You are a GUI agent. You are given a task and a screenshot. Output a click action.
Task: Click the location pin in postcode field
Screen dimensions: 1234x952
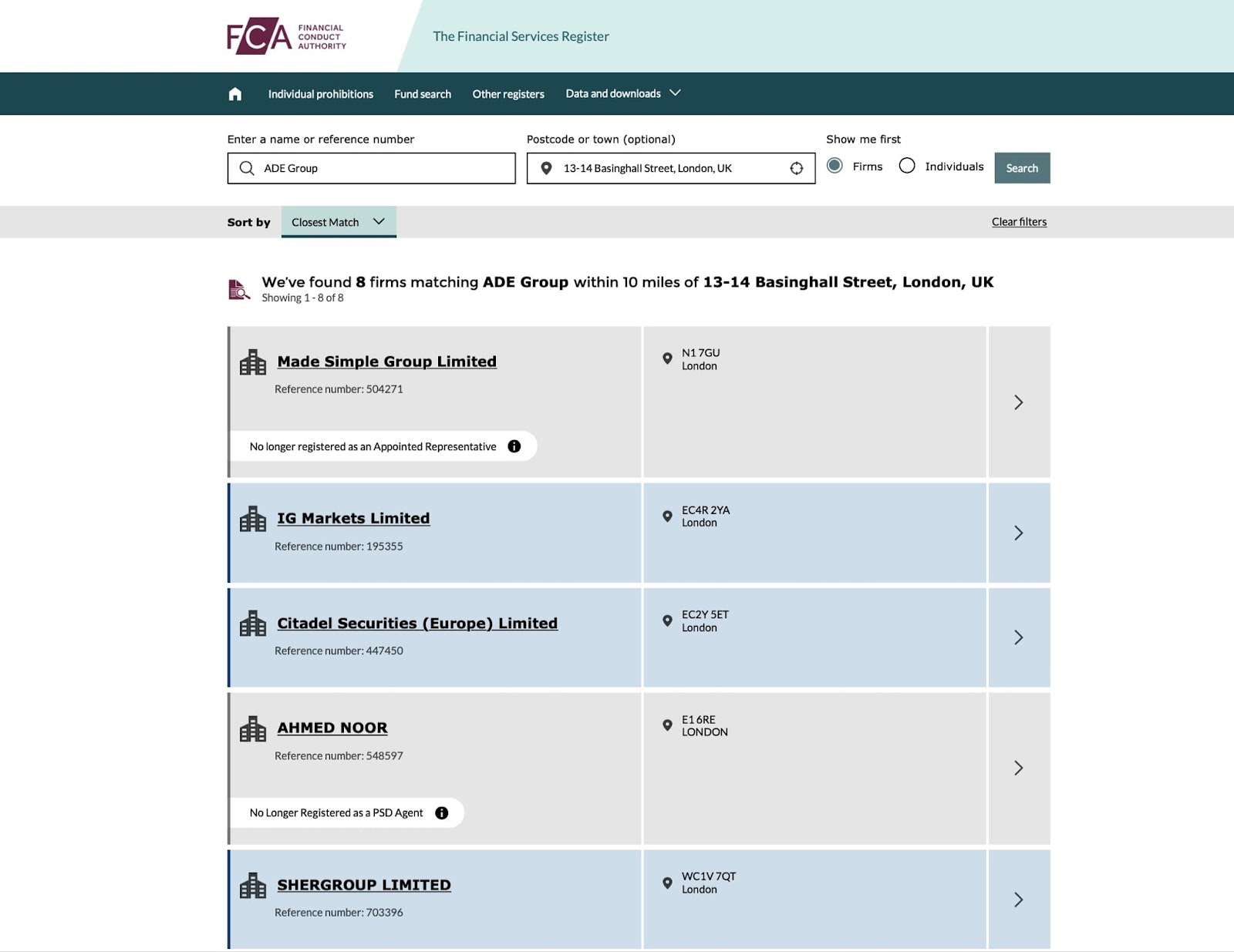546,168
